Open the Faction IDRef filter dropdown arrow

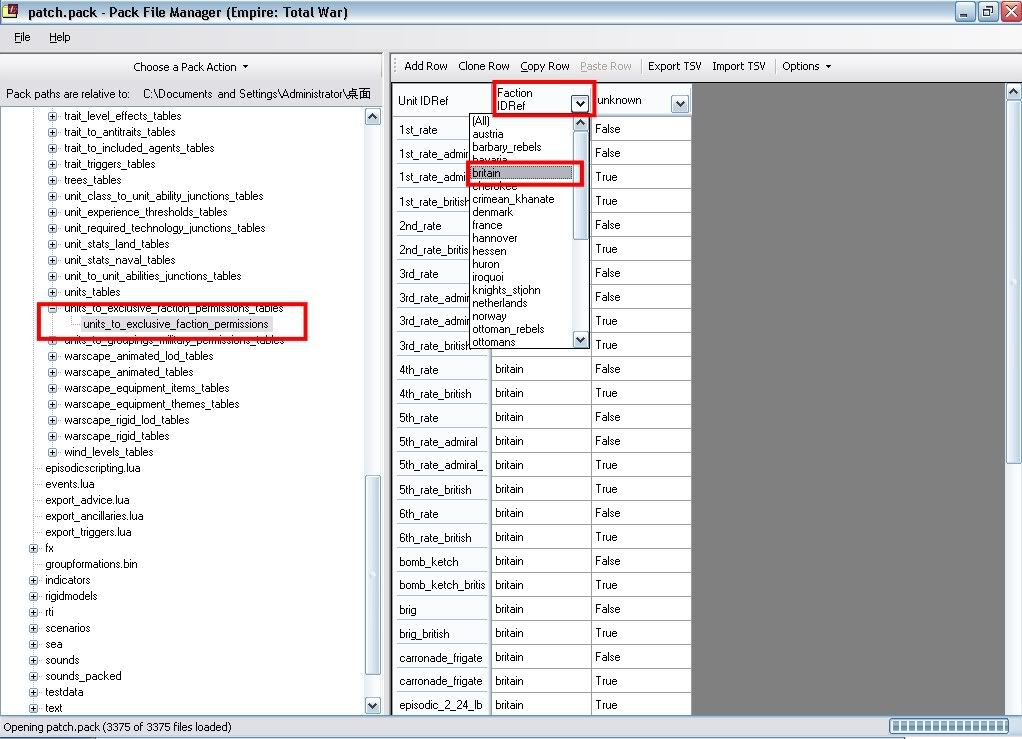coord(579,103)
